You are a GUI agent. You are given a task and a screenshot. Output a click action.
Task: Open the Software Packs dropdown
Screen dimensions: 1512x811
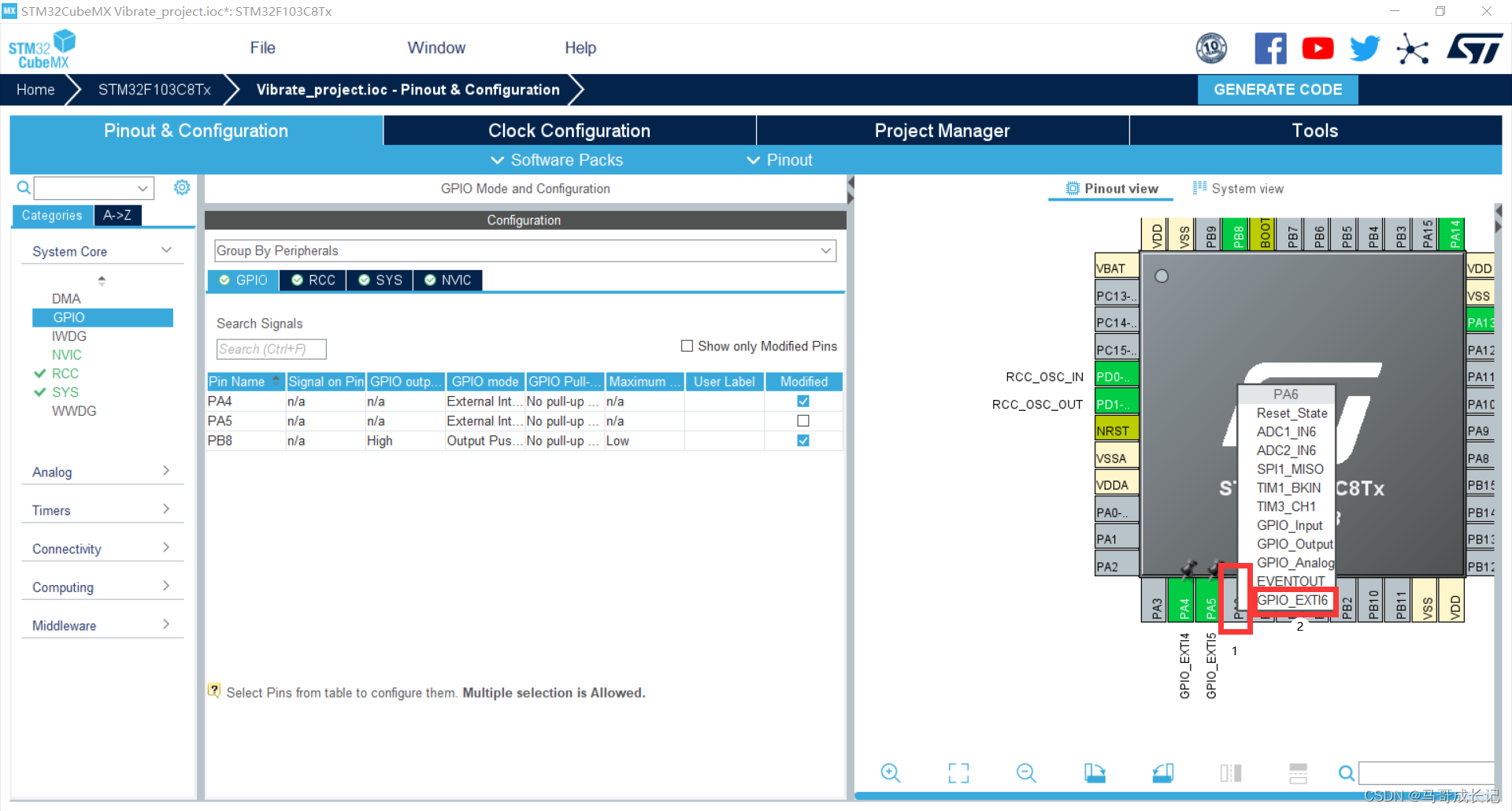coord(557,160)
